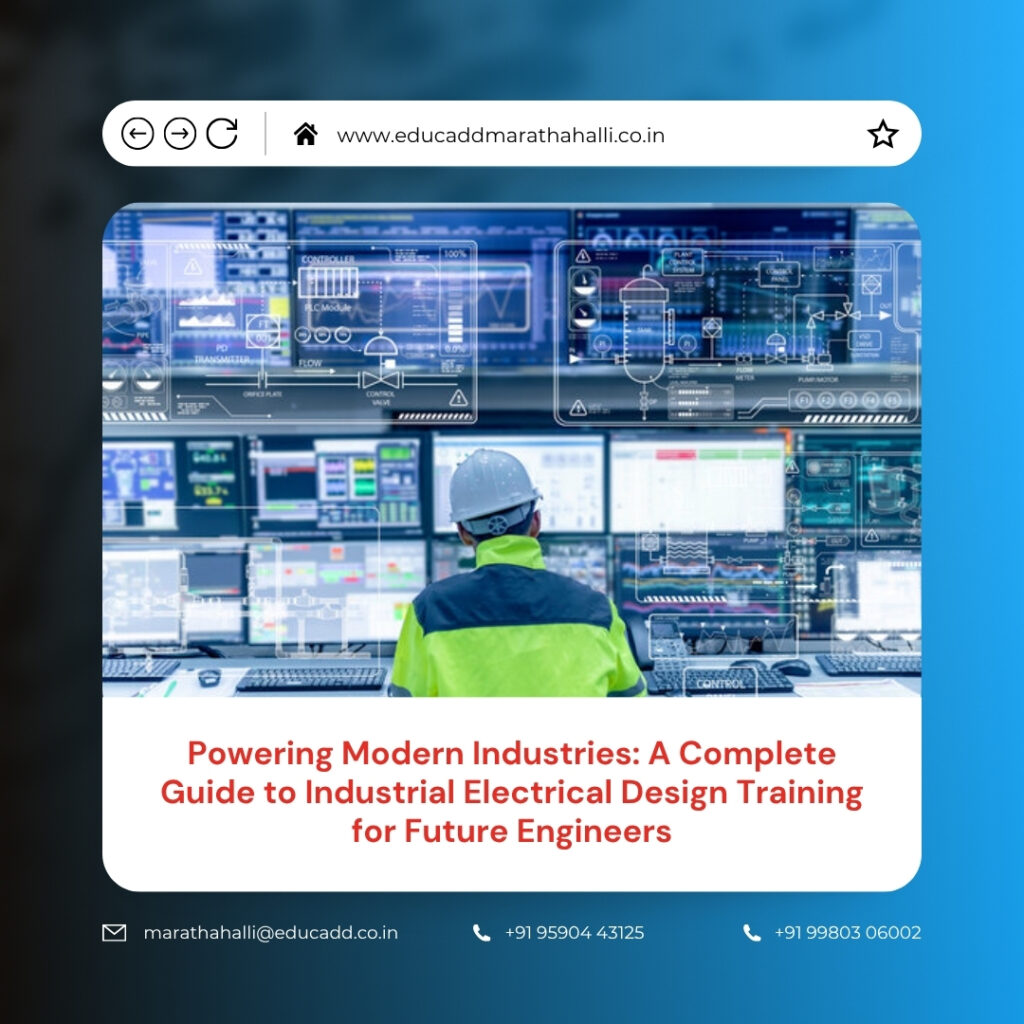1024x1024 pixels.
Task: Click the control room photo
Action: point(511,450)
